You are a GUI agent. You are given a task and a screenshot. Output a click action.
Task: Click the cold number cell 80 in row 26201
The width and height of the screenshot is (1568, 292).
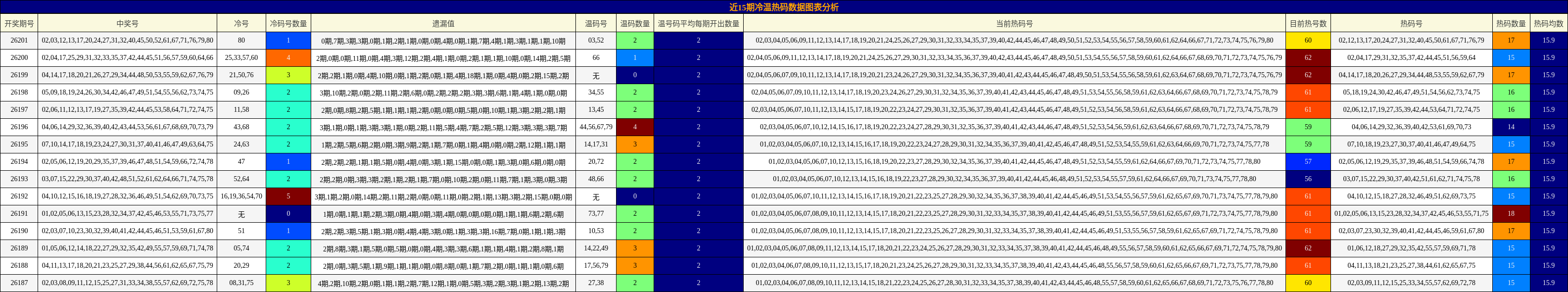tap(241, 41)
